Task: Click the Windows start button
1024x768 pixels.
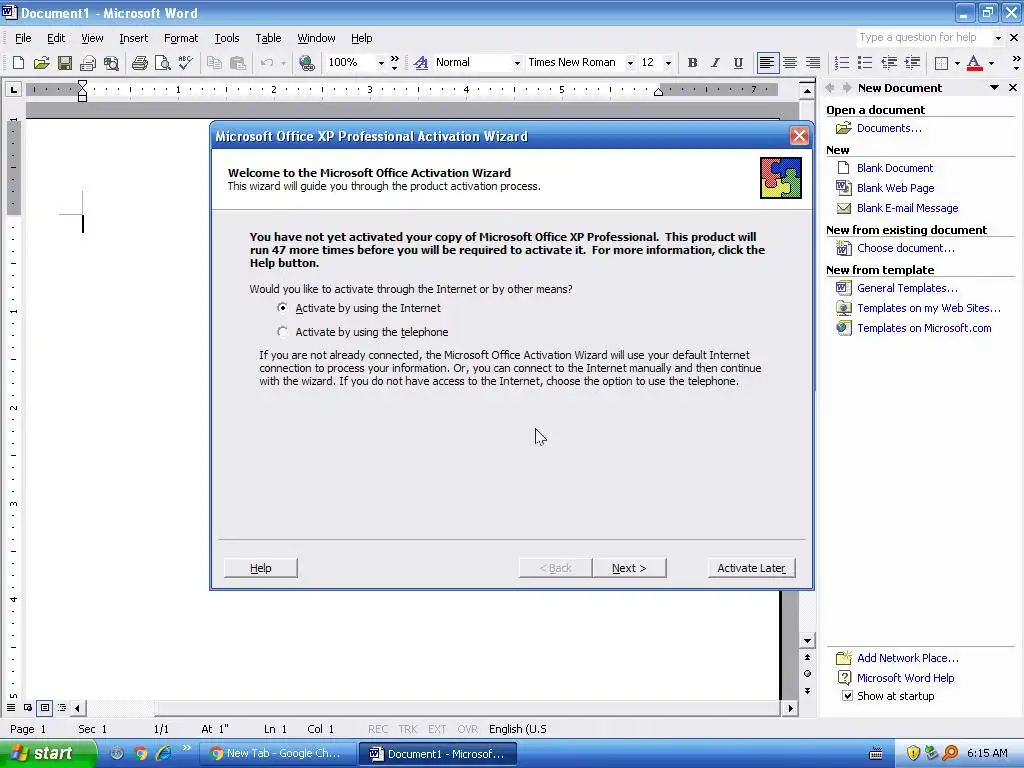Action: point(48,753)
